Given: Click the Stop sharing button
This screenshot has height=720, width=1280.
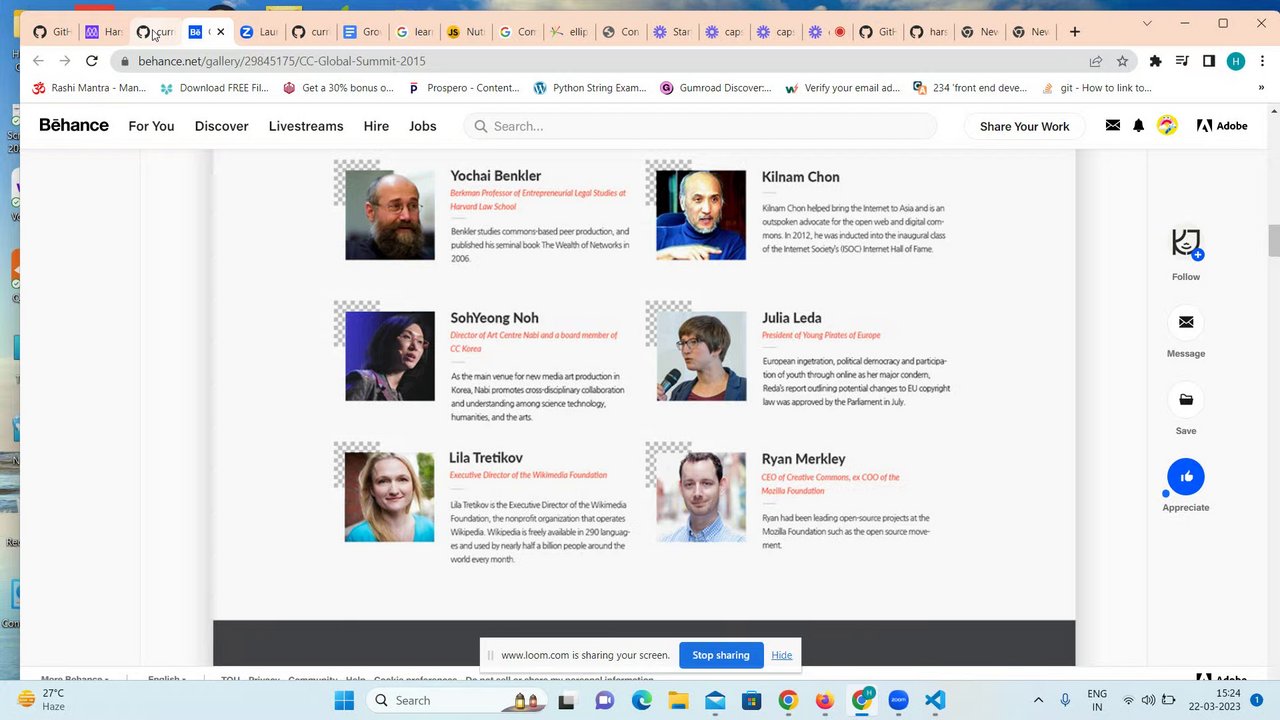Looking at the screenshot, I should pyautogui.click(x=721, y=655).
